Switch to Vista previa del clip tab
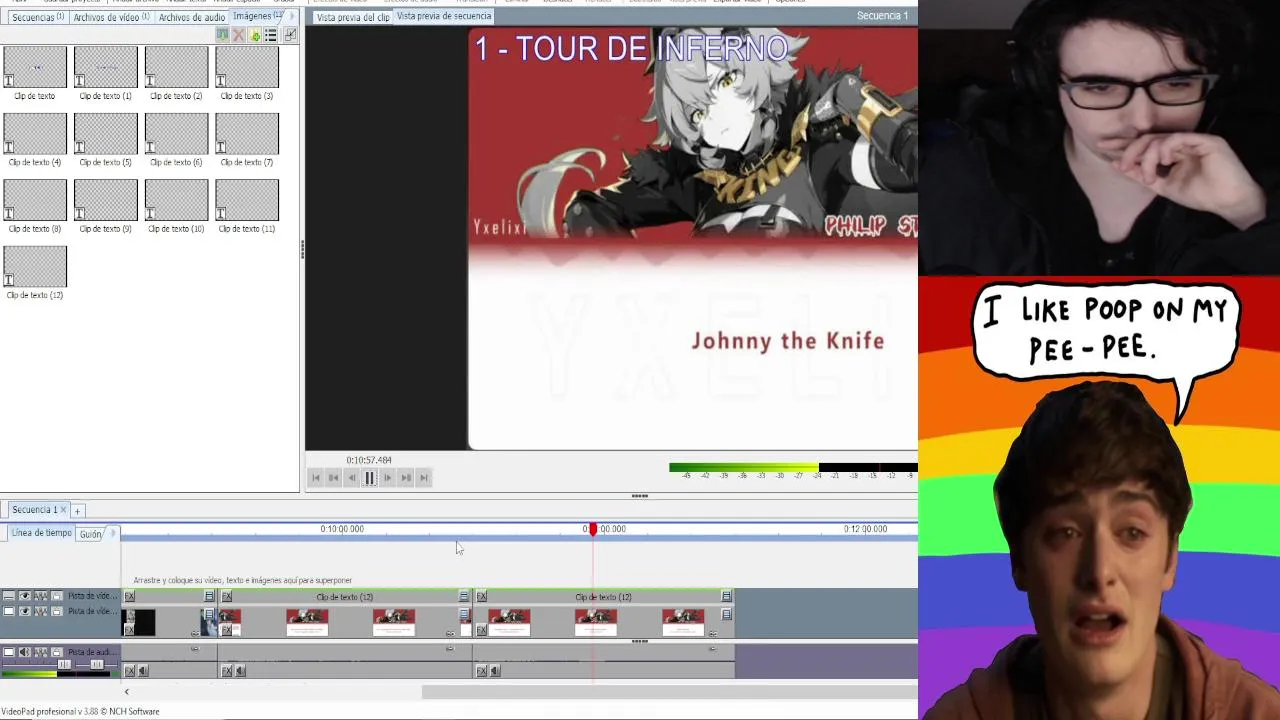This screenshot has width=1280, height=720. pyautogui.click(x=353, y=17)
